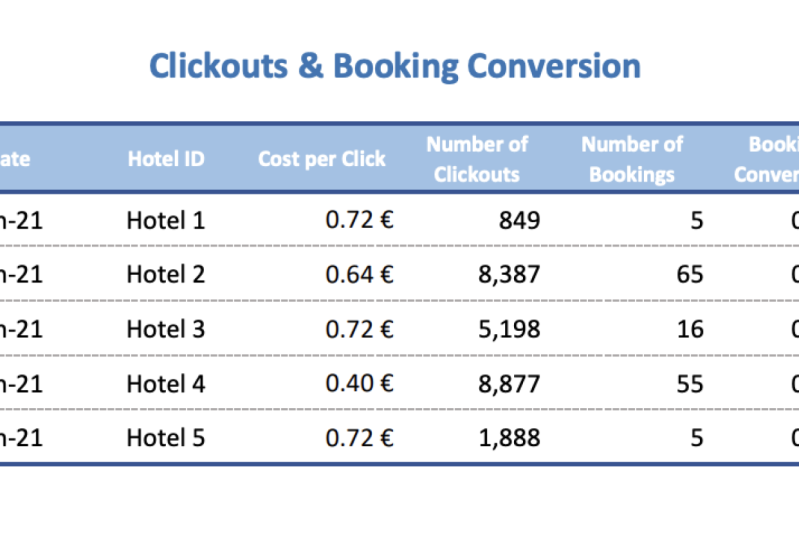Select the Cost per Click column header
Screen dimensions: 799x540
click(322, 159)
